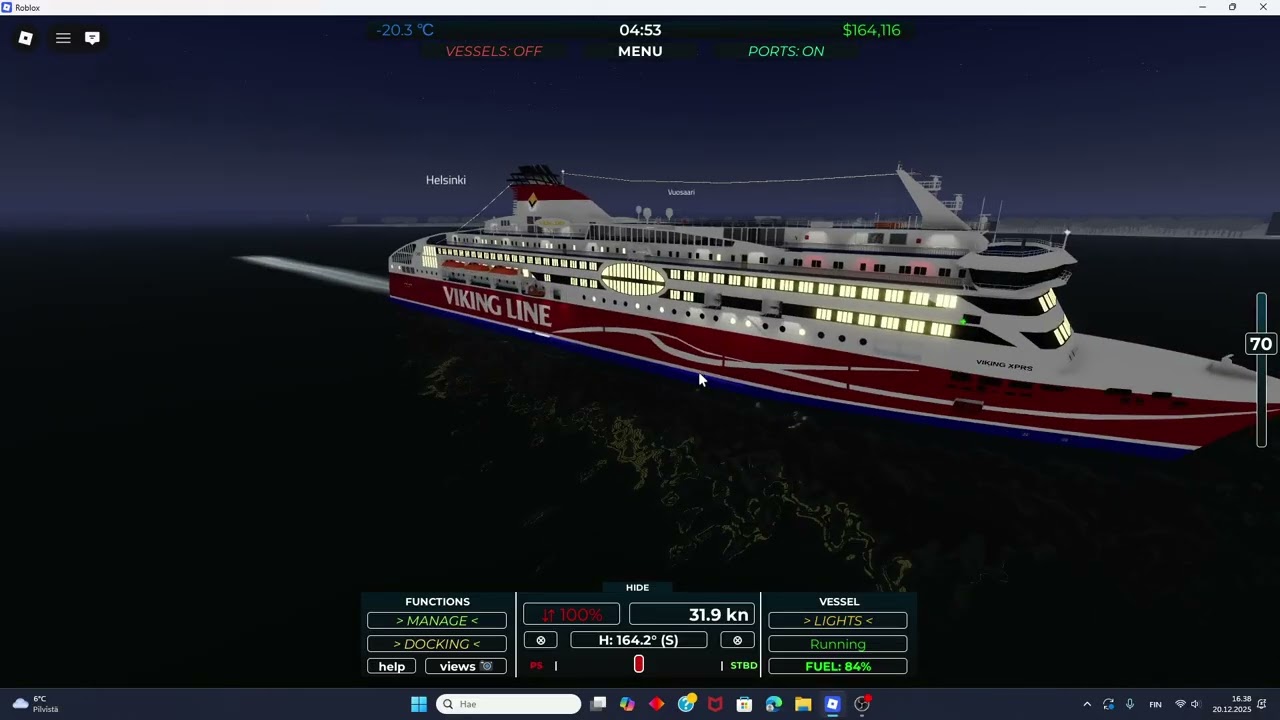Open McAfee from the taskbar
Screen dimensions: 1280x720
pos(715,704)
